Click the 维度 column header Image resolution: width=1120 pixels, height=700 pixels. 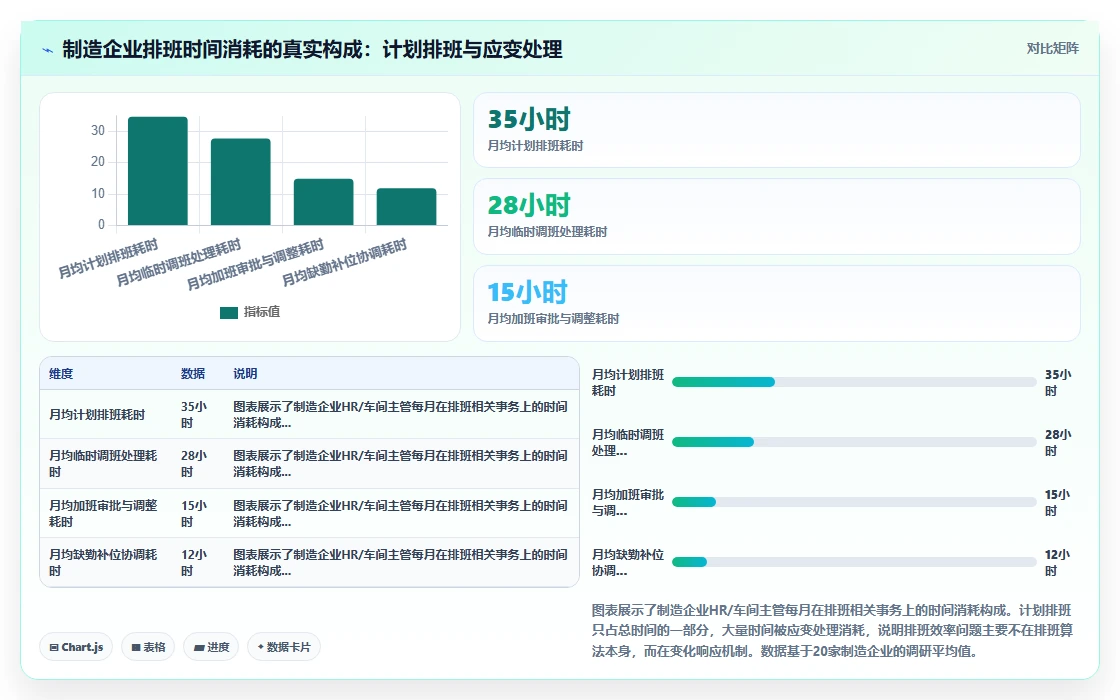[61, 374]
